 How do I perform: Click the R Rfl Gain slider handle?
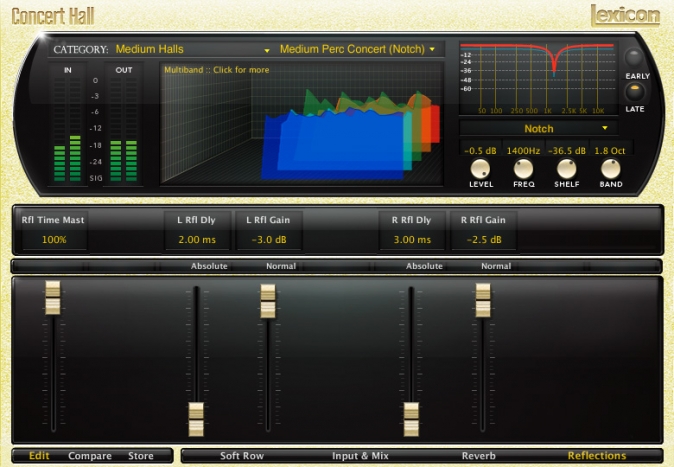[483, 300]
